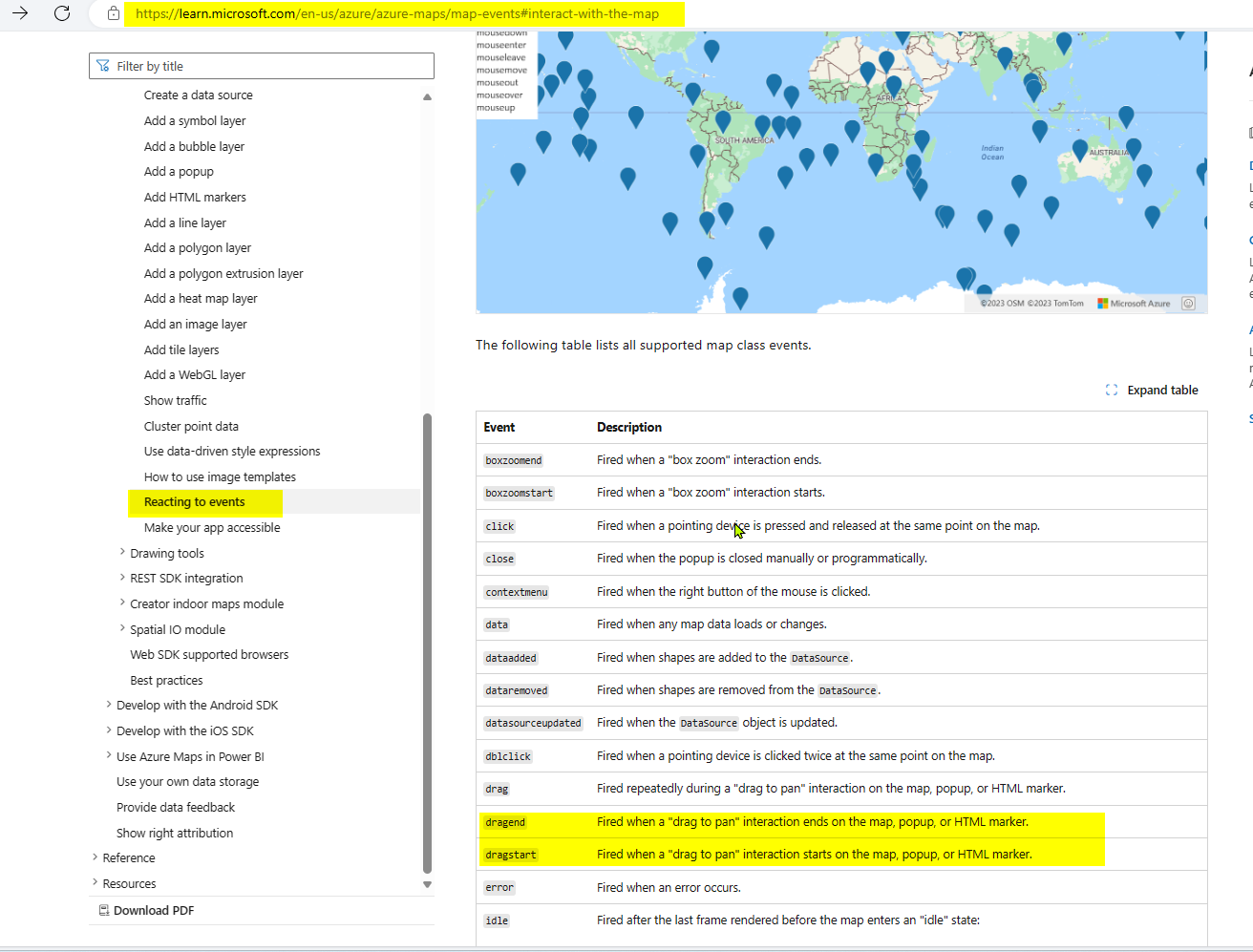This screenshot has height=952, width=1253.
Task: Click the site security padlock icon
Action: [x=114, y=14]
